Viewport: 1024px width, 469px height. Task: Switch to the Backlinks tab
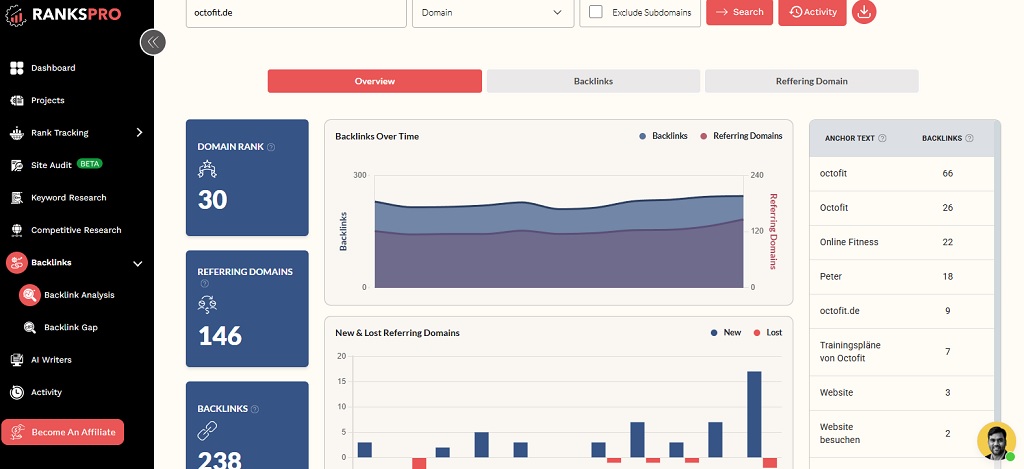(593, 81)
